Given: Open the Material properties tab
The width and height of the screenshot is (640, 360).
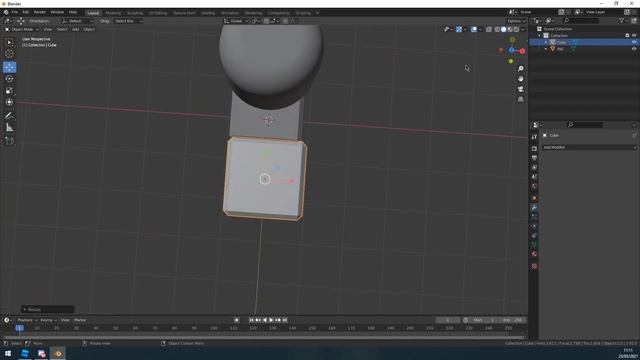Looking at the screenshot, I should [x=534, y=254].
